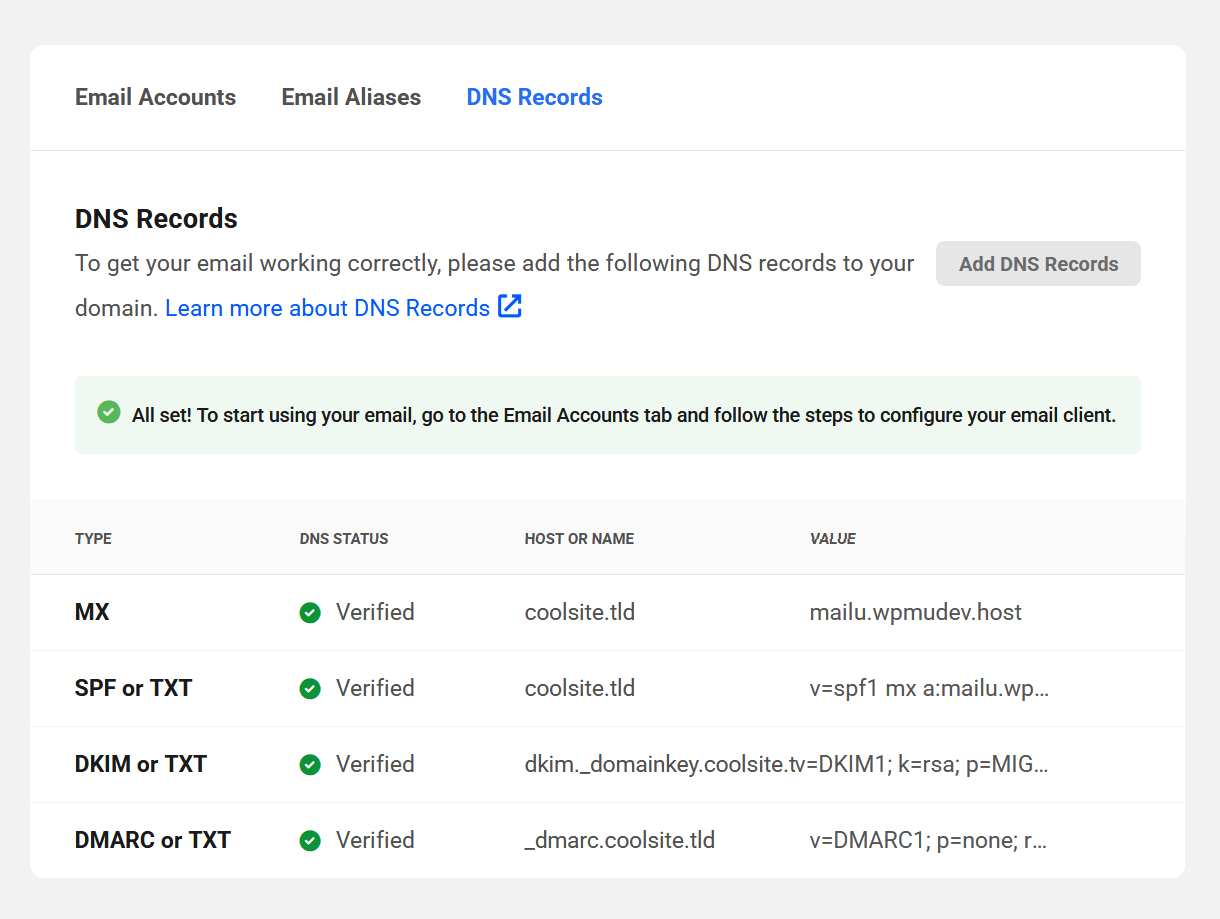Screen dimensions: 1220x919
Task: Switch to the Email Aliases tab
Action: [351, 97]
